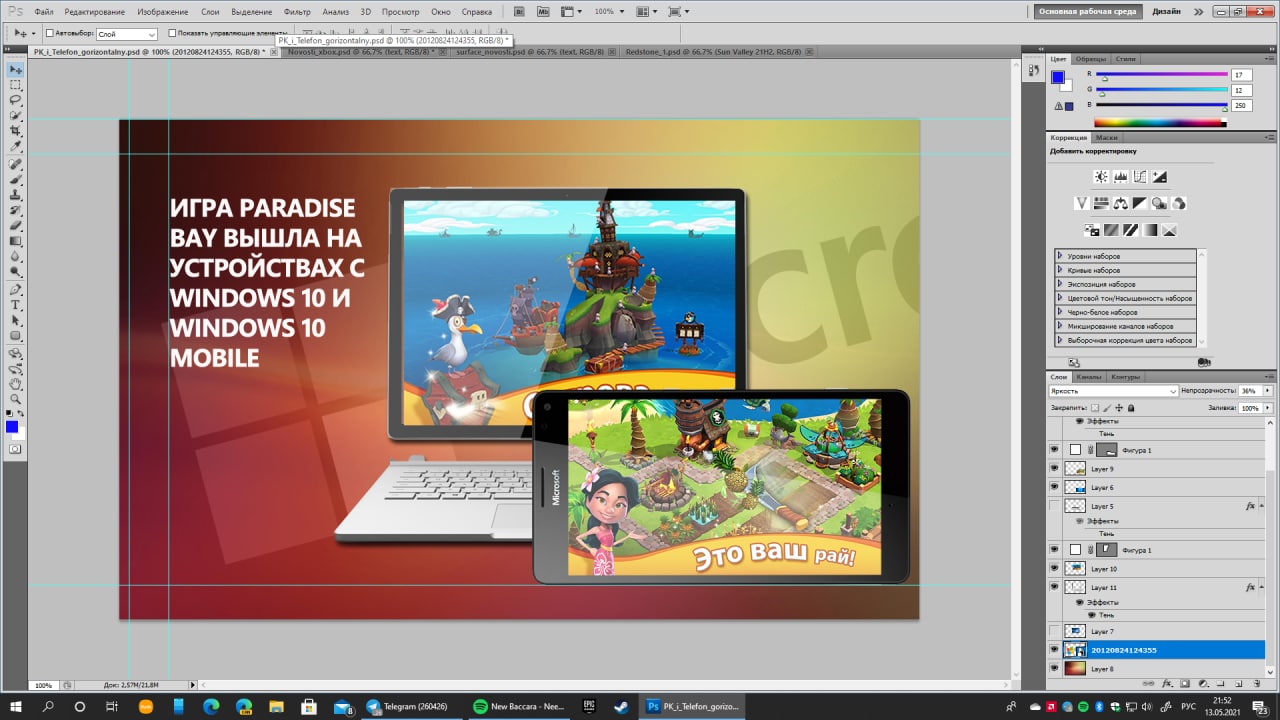Show the hidden Layer 7
The height and width of the screenshot is (720, 1280).
coord(1054,631)
